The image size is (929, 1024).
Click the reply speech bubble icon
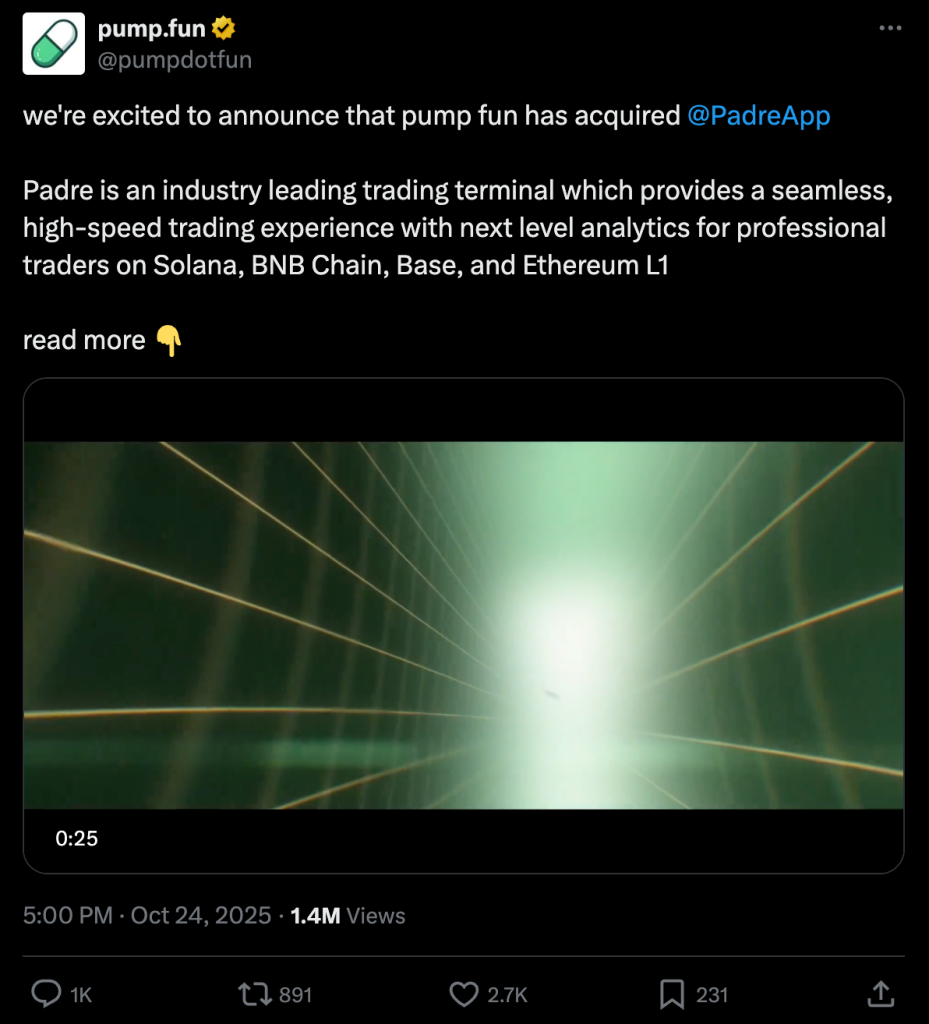pos(46,994)
